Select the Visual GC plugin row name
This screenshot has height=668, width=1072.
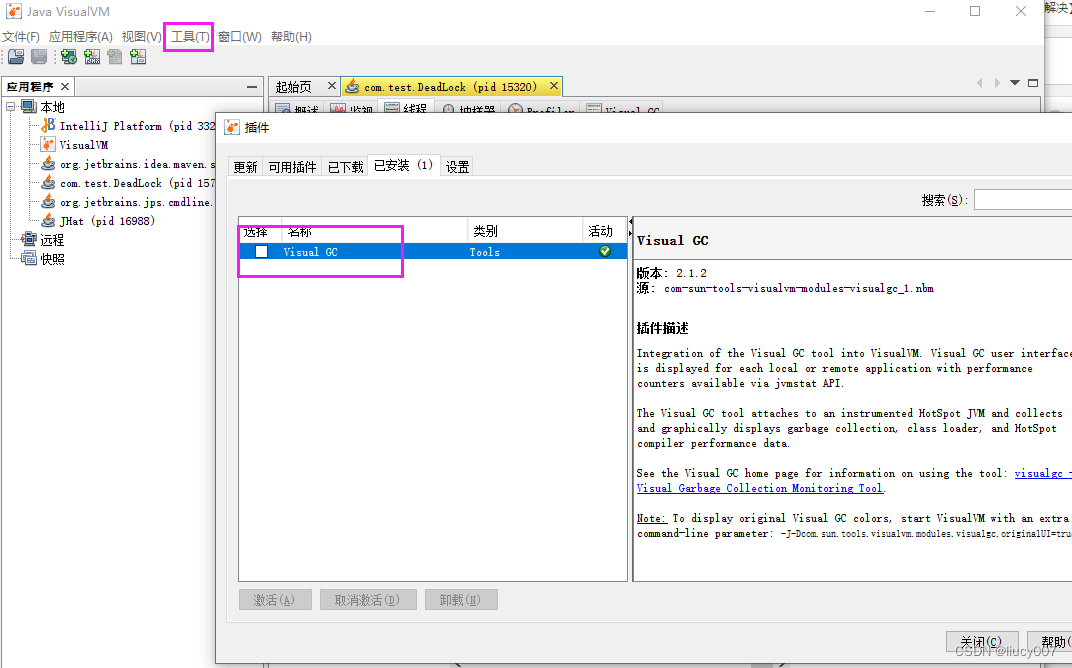310,252
